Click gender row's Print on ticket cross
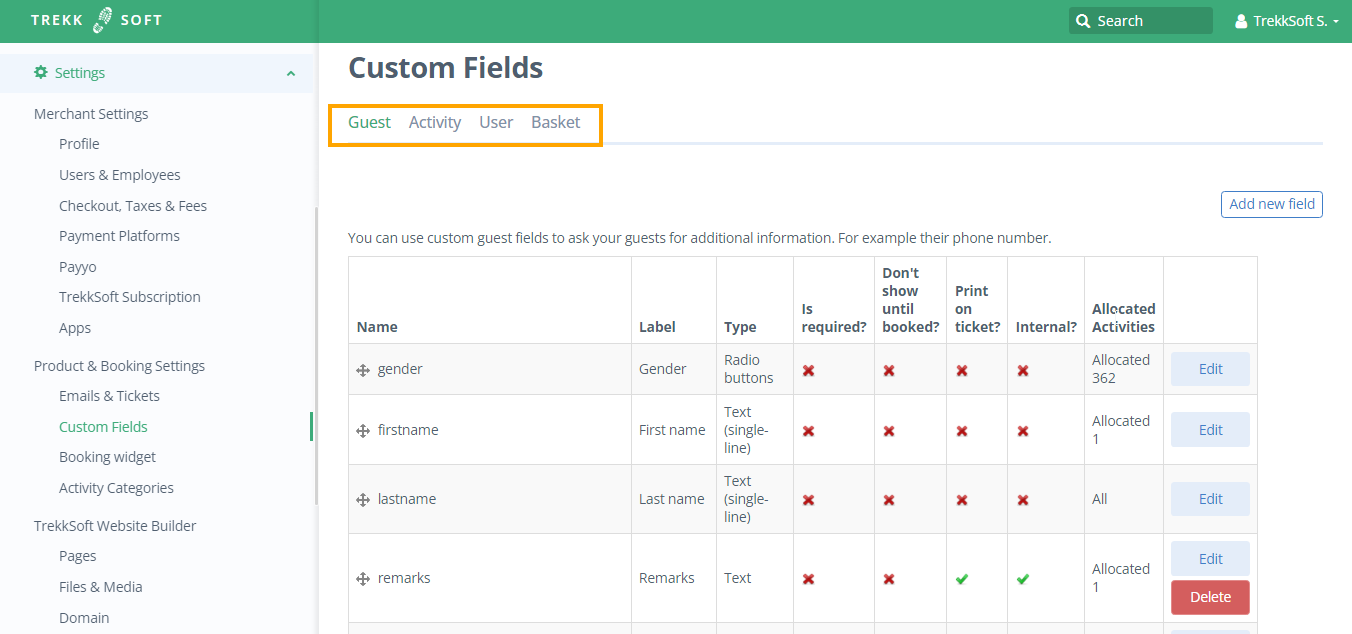Screen dimensions: 1352x634 (x=961, y=370)
